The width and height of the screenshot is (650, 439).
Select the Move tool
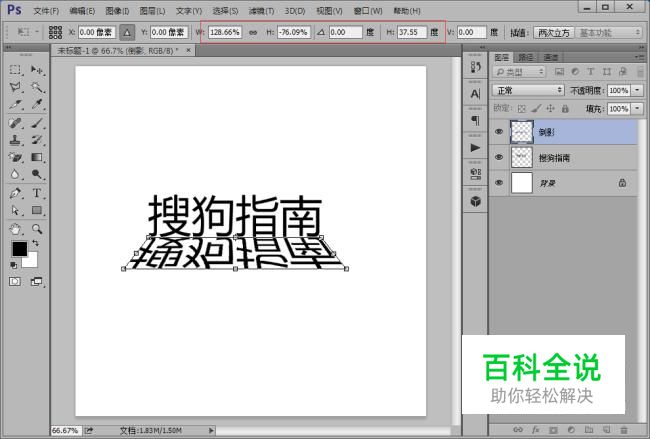tap(37, 70)
